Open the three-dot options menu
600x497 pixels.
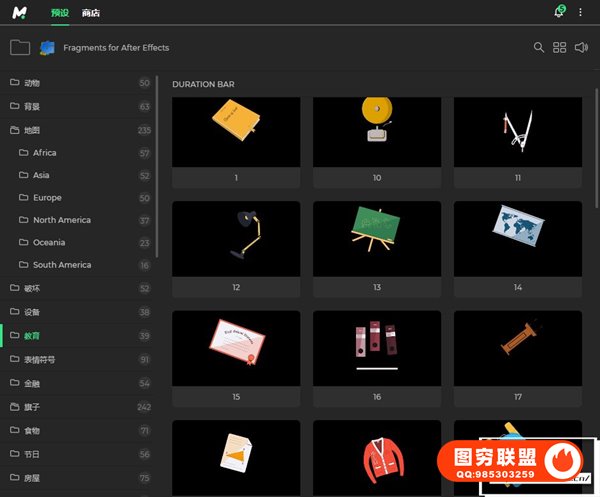point(580,12)
